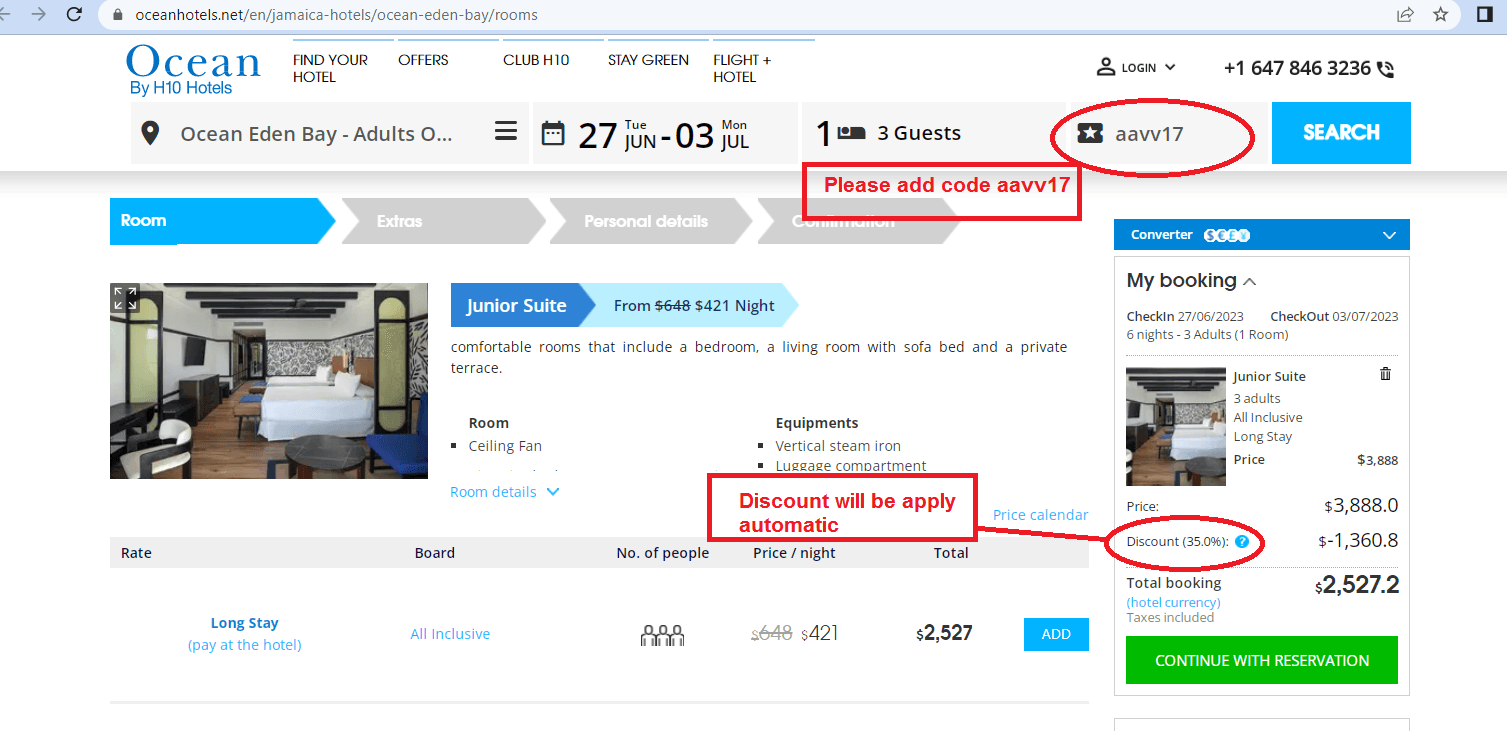Click the Discount (35.0%) label
Viewport: 1507px width, 731px height.
point(1178,541)
